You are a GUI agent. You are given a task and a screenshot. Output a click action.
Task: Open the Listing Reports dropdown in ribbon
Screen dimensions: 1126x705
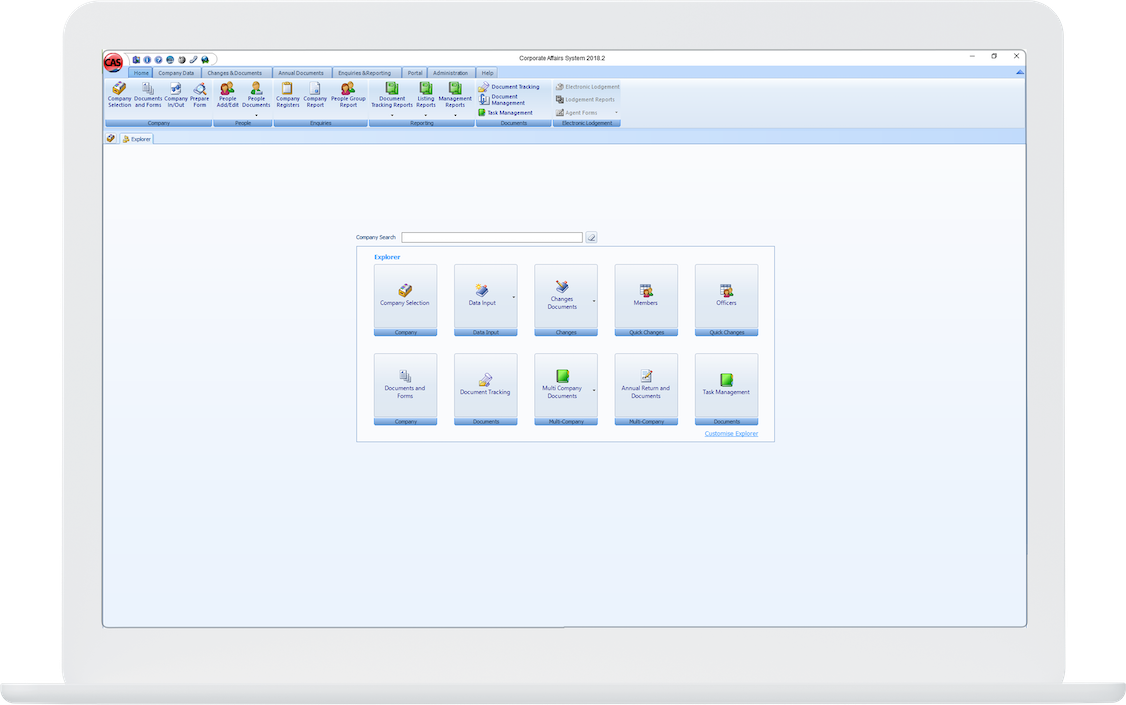pyautogui.click(x=426, y=115)
